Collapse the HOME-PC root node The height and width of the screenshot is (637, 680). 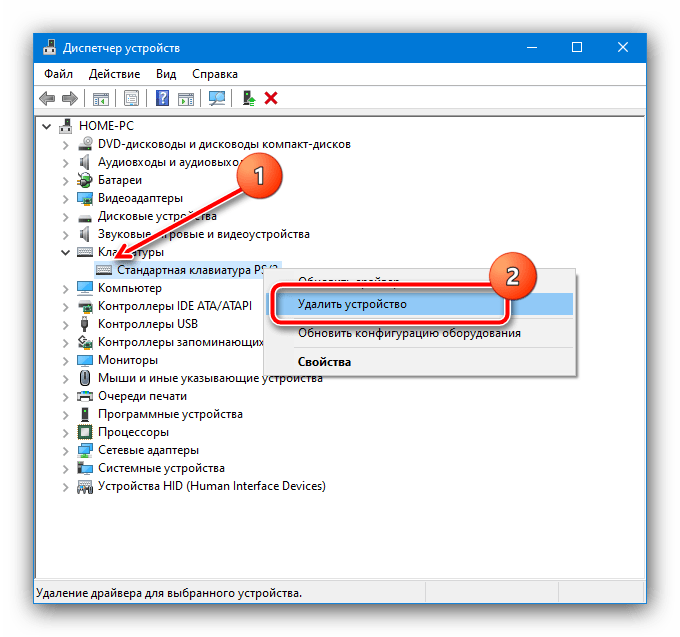46,127
